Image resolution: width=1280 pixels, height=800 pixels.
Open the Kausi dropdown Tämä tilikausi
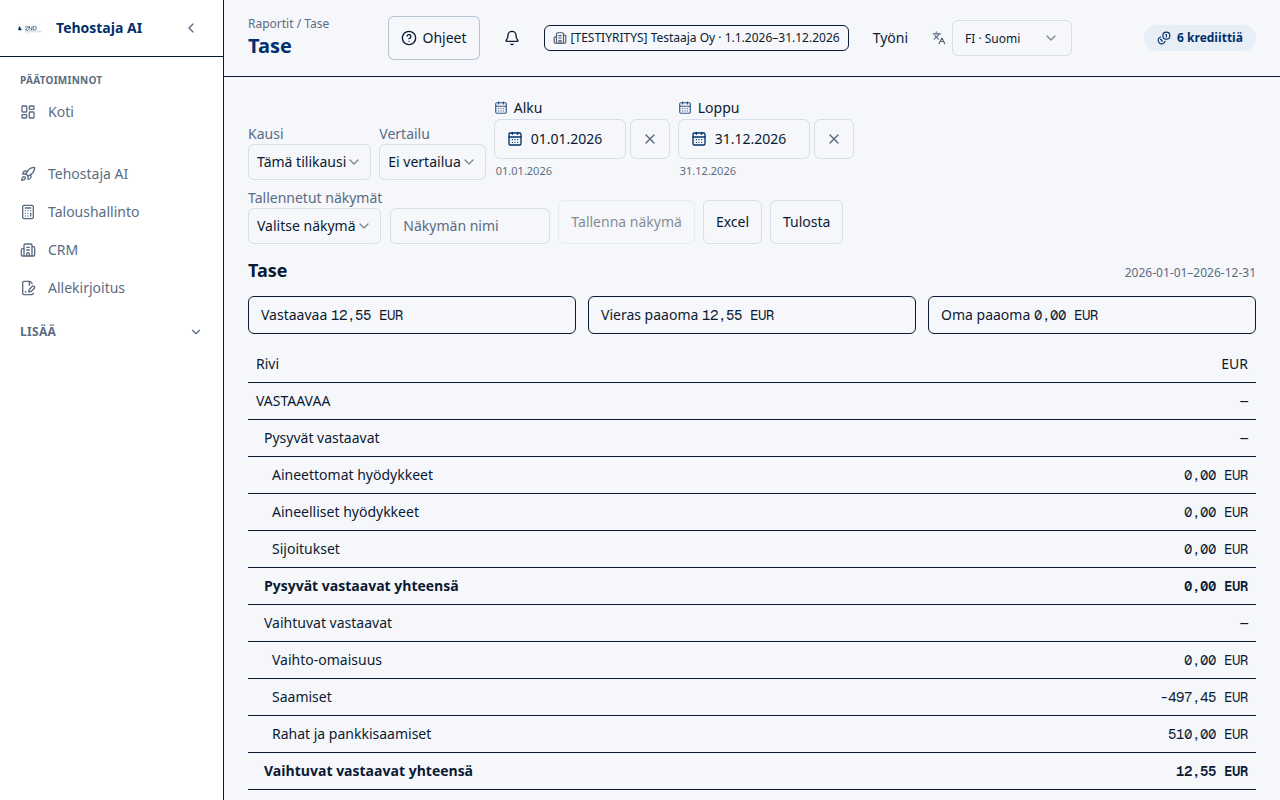[x=309, y=162]
